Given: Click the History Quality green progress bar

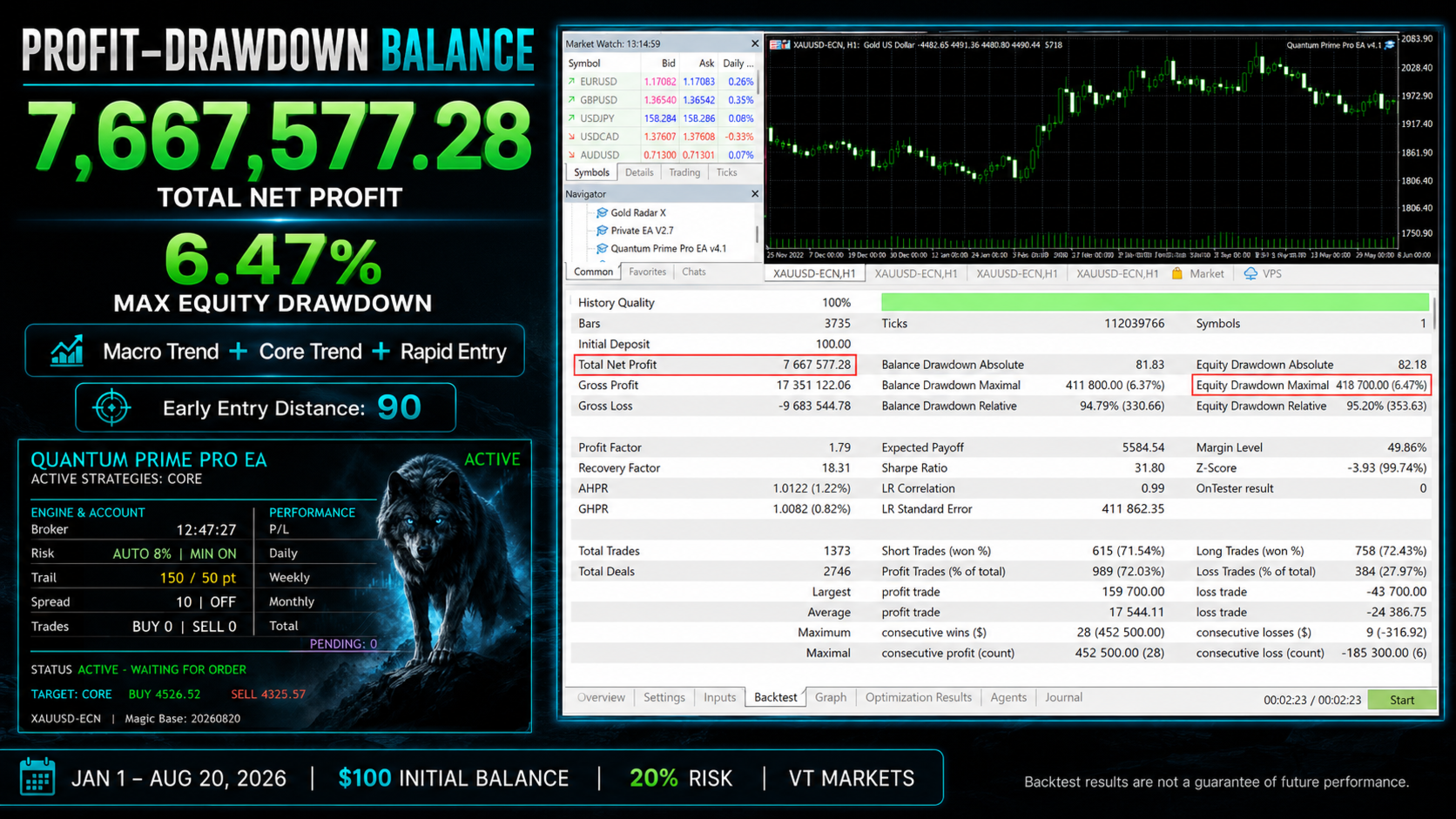Looking at the screenshot, I should 1155,302.
